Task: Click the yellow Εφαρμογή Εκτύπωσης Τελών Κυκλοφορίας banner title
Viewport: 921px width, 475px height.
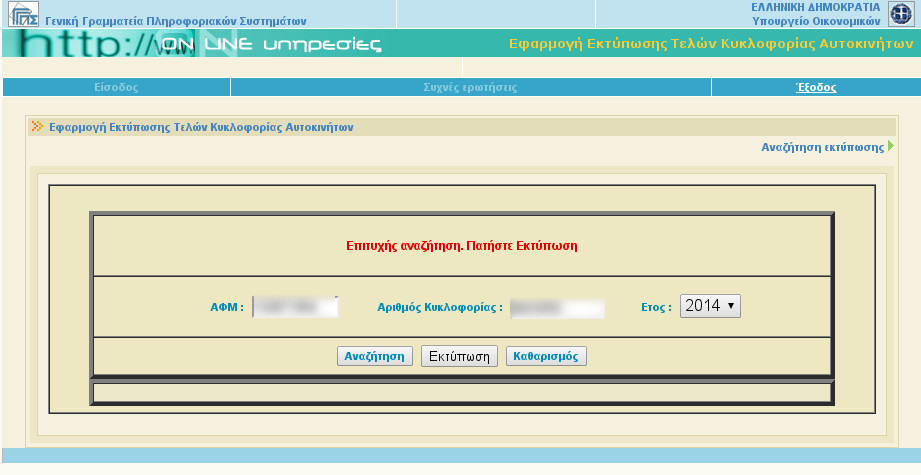Action: 711,43
